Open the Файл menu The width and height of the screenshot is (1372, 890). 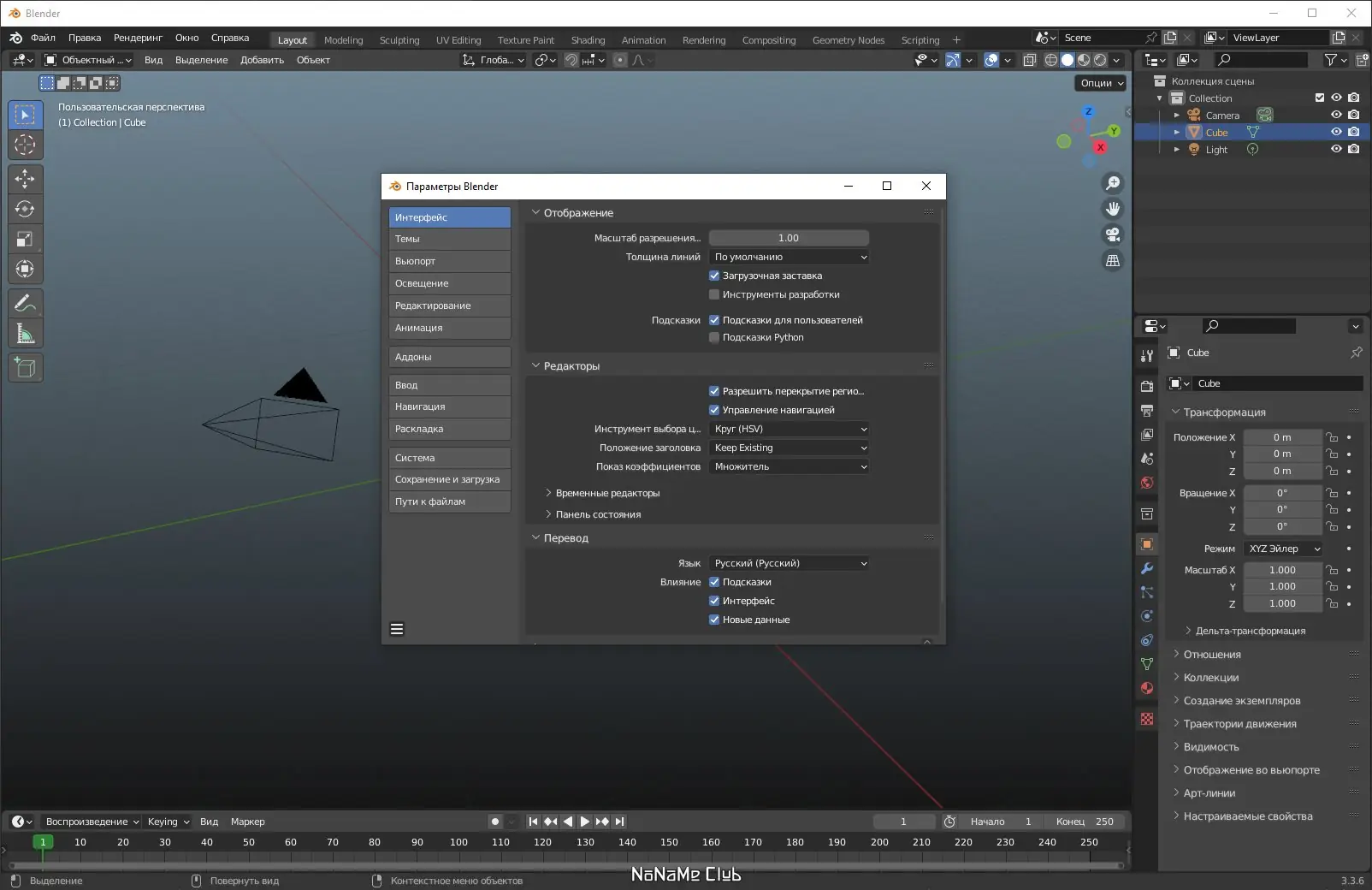click(x=43, y=38)
